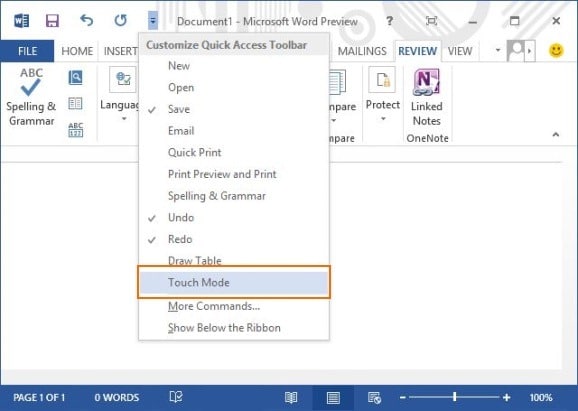The height and width of the screenshot is (411, 578).
Task: Click the Compare documents icon
Action: [x=337, y=82]
